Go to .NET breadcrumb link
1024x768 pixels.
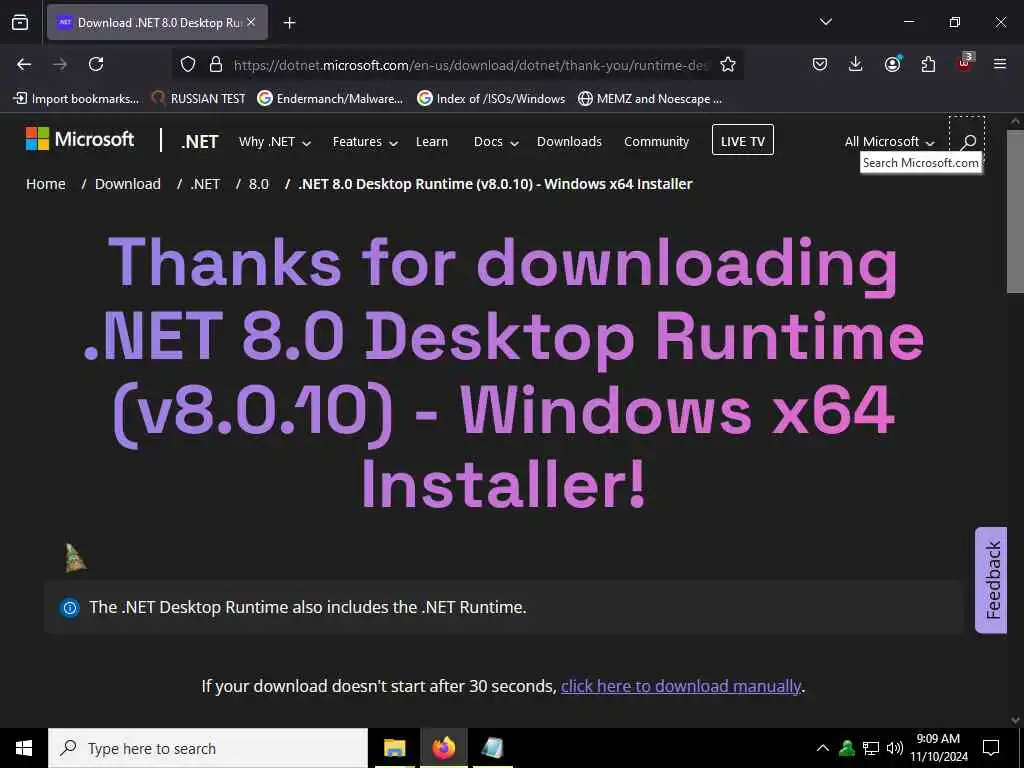(205, 184)
